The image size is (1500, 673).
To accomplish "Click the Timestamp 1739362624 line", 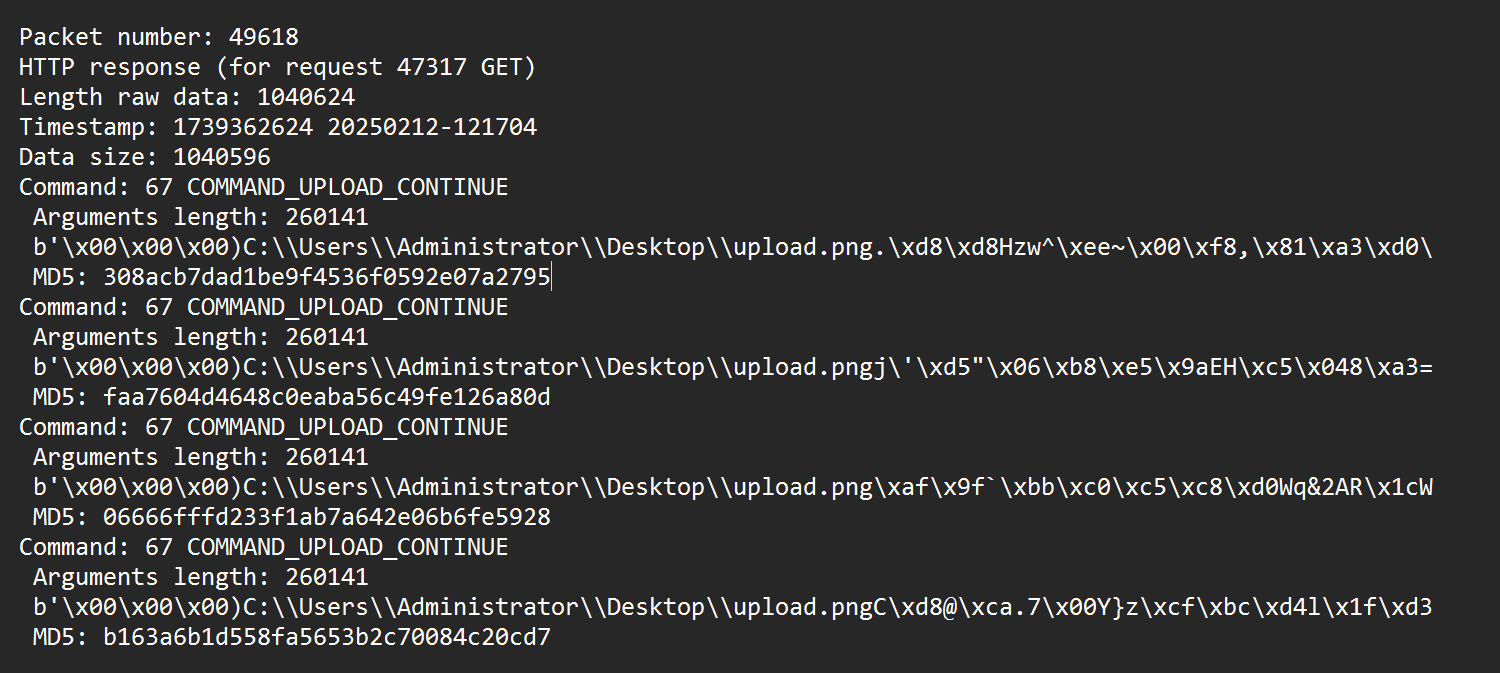I will pyautogui.click(x=278, y=127).
